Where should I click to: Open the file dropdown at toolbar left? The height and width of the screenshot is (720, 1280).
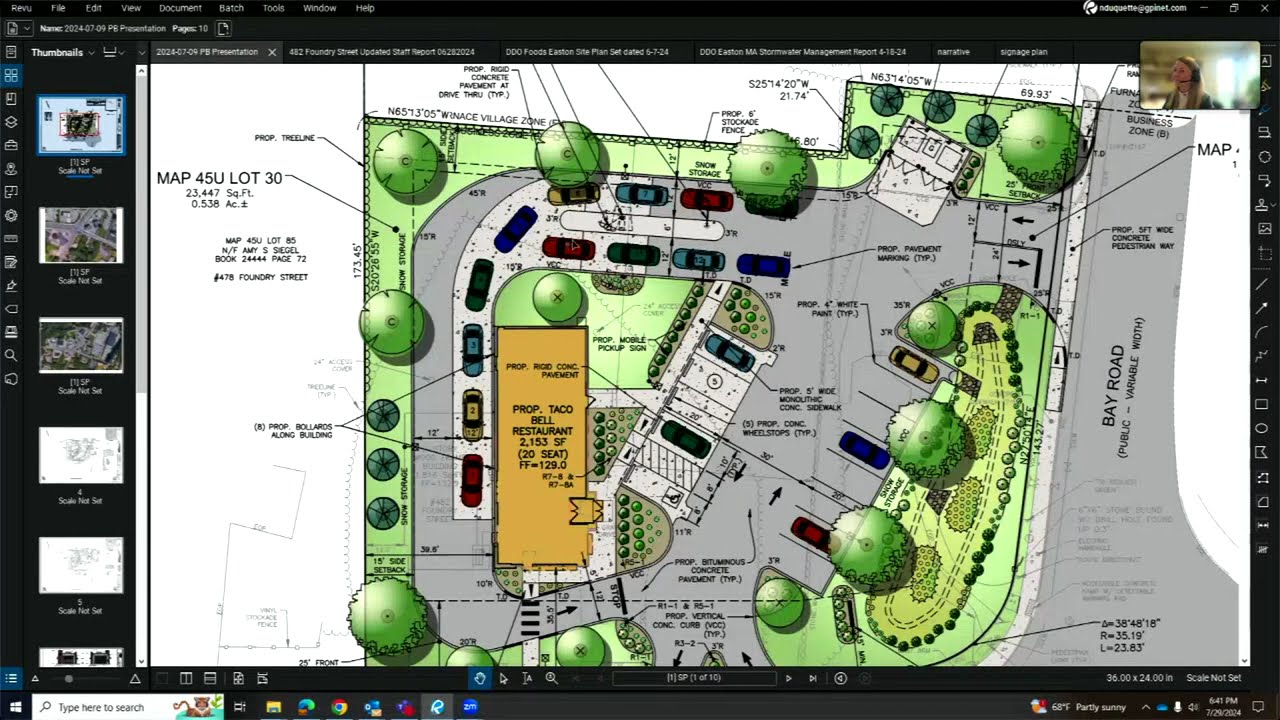[x=17, y=28]
